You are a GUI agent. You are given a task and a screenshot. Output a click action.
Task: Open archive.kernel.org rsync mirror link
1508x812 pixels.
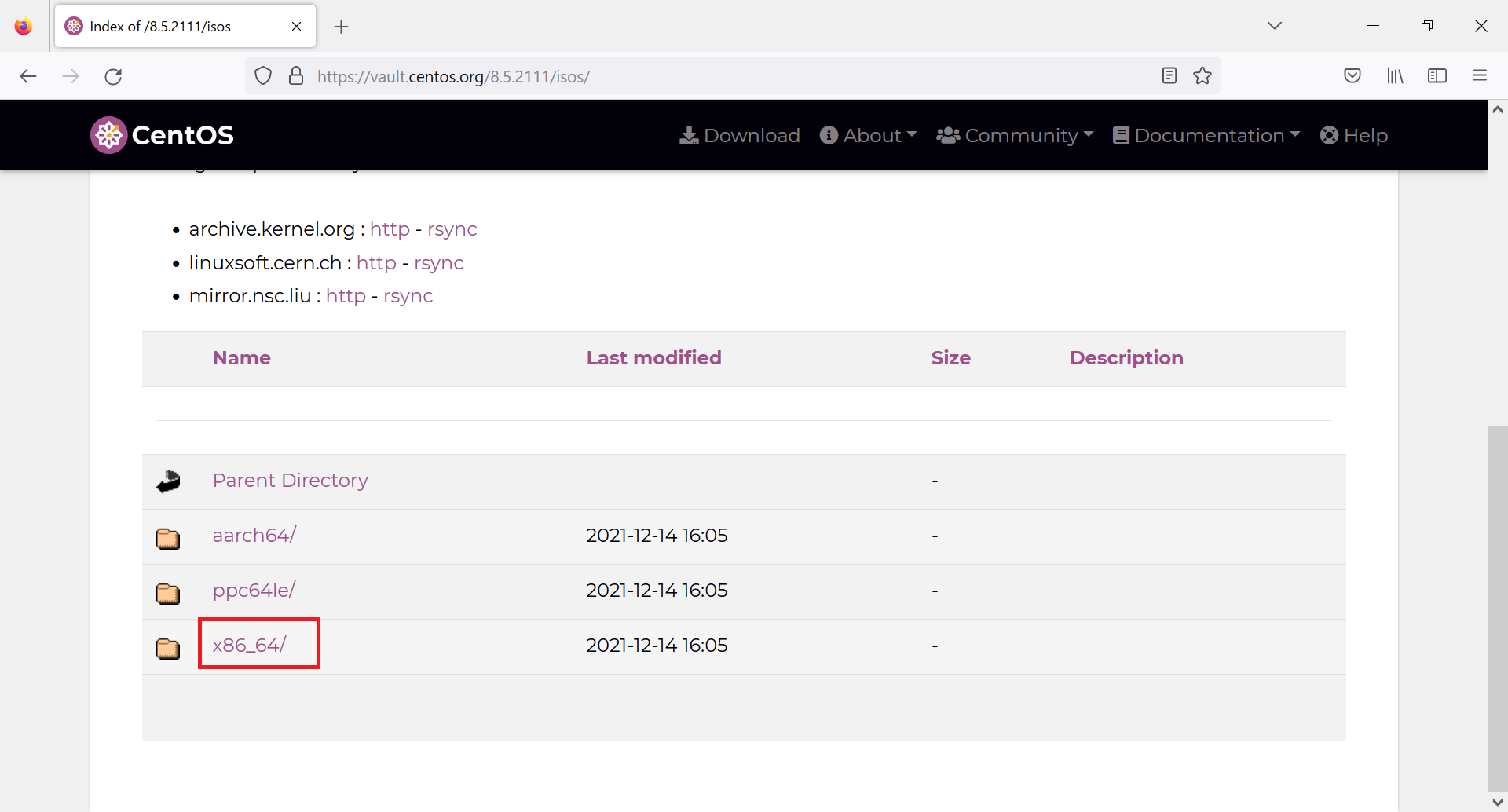(x=452, y=229)
